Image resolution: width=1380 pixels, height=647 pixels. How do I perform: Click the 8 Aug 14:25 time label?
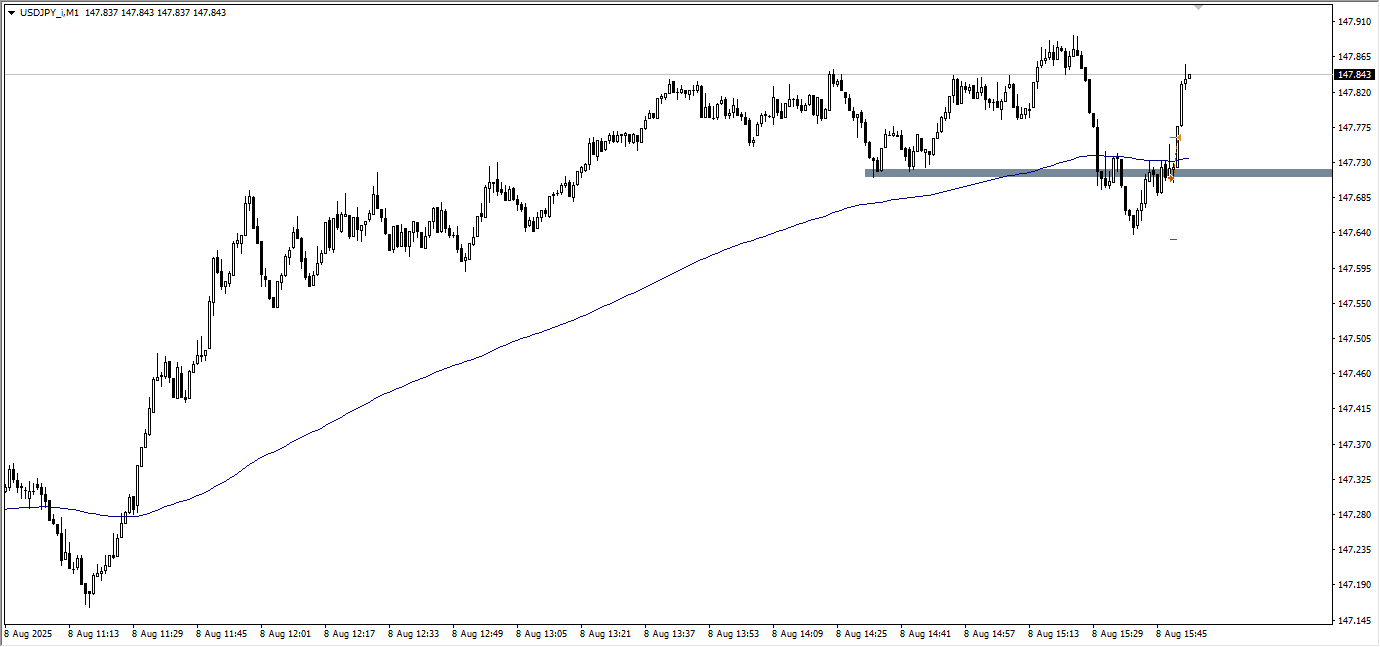[861, 634]
